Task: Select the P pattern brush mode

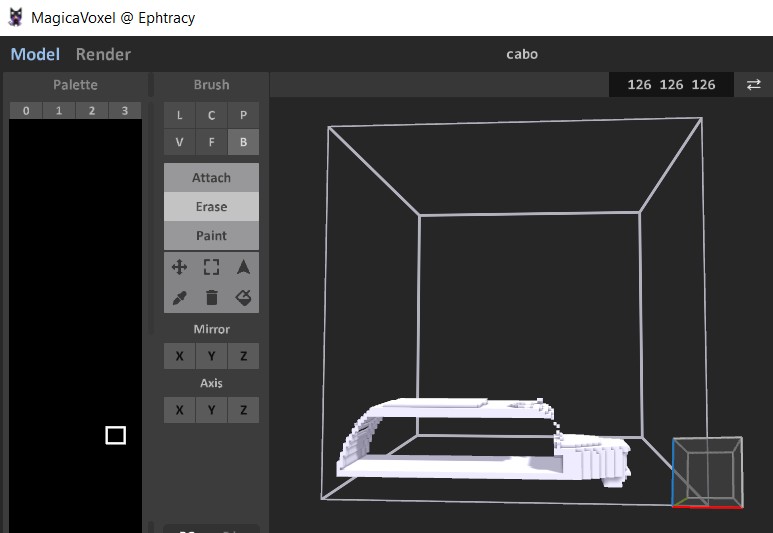Action: [244, 115]
